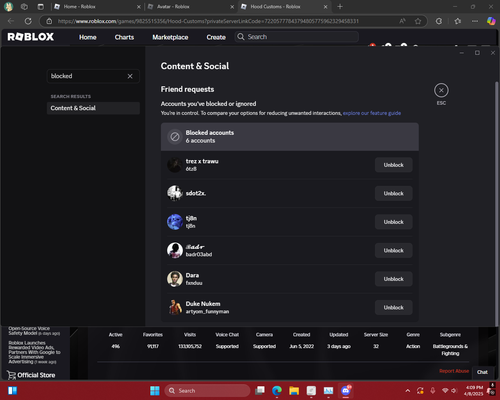Open the Roblox Marketplace page
The image size is (500, 400).
tap(170, 37)
